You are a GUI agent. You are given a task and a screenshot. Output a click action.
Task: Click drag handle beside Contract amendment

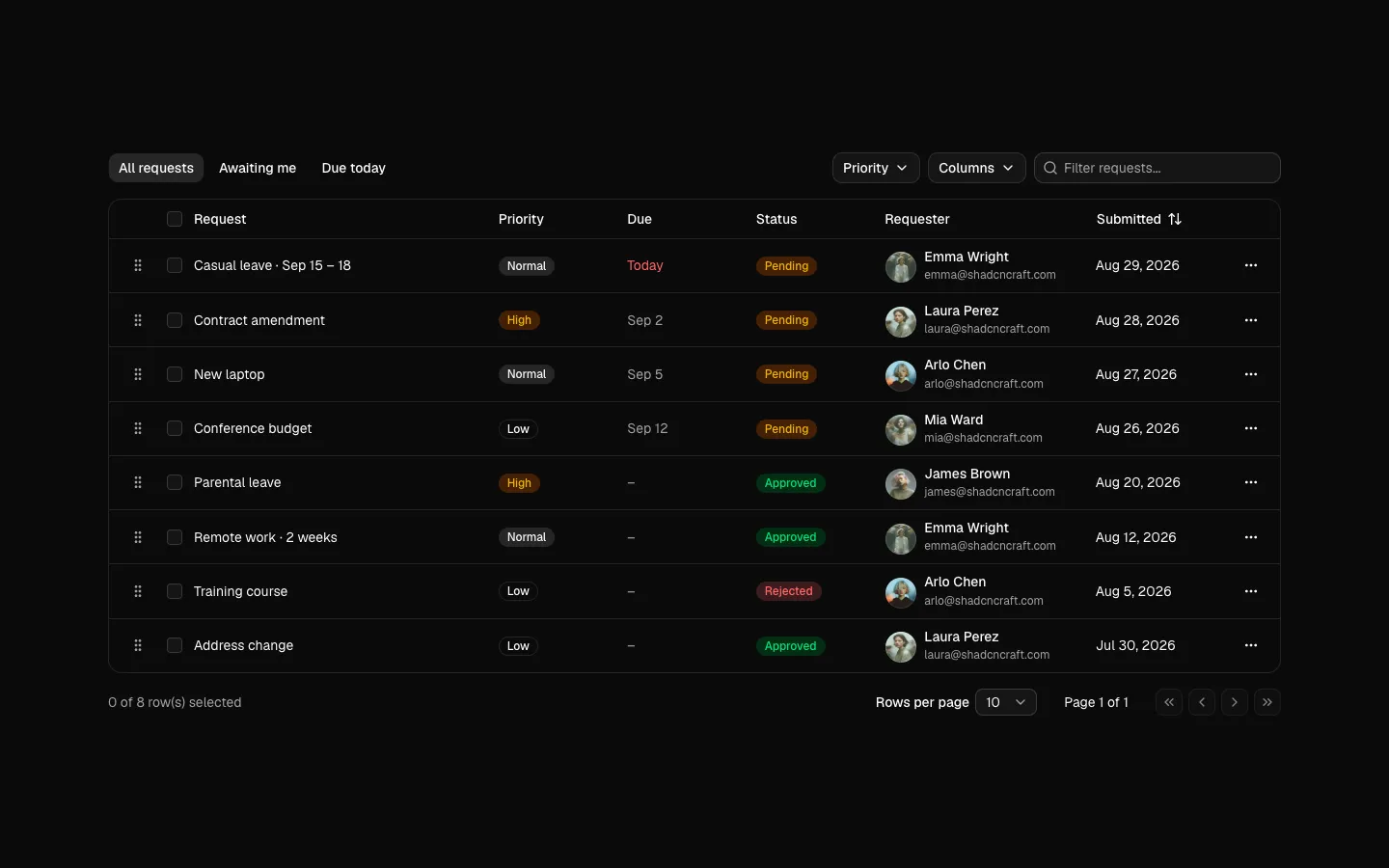pos(138,320)
